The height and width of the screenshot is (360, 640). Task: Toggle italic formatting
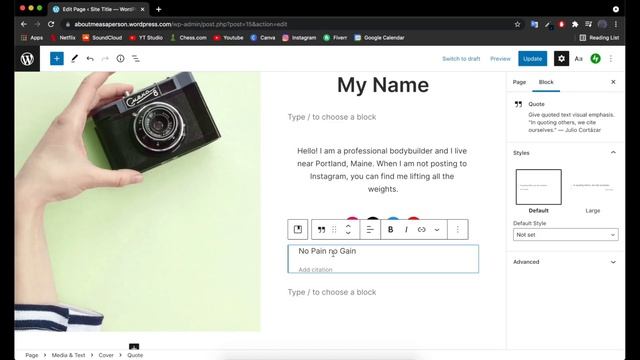[x=406, y=230]
